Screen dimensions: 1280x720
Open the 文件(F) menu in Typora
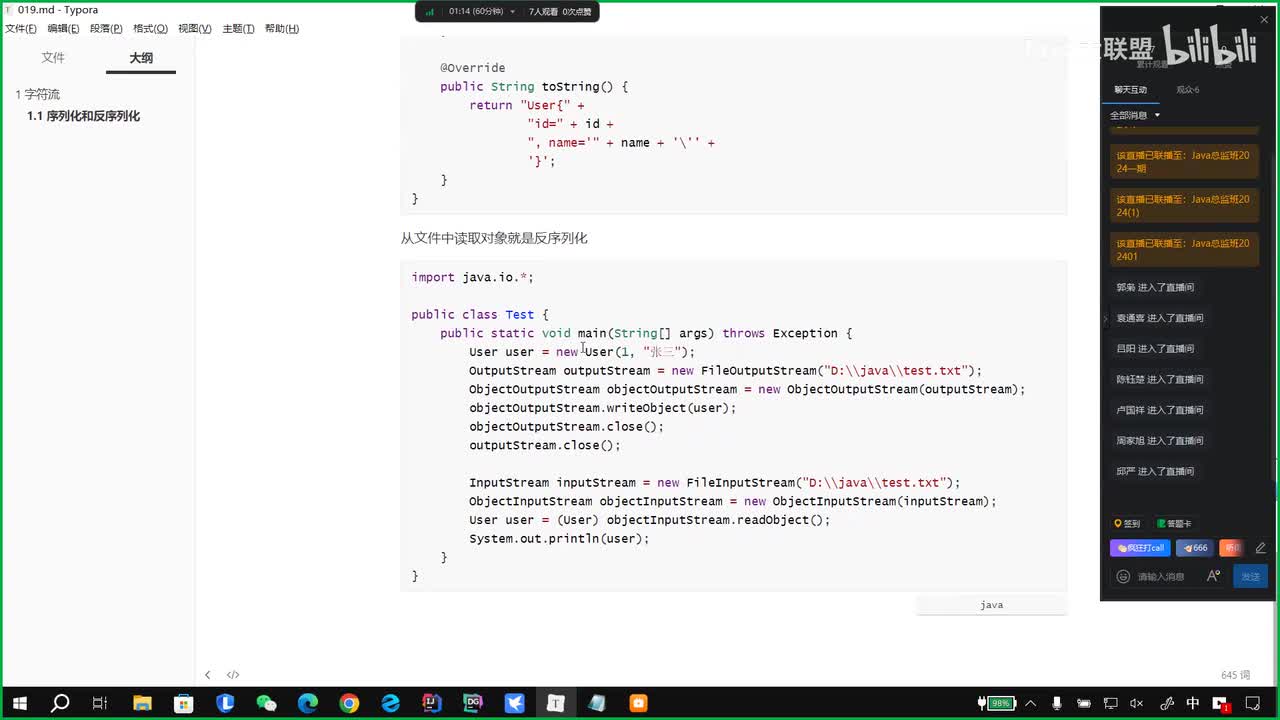21,29
